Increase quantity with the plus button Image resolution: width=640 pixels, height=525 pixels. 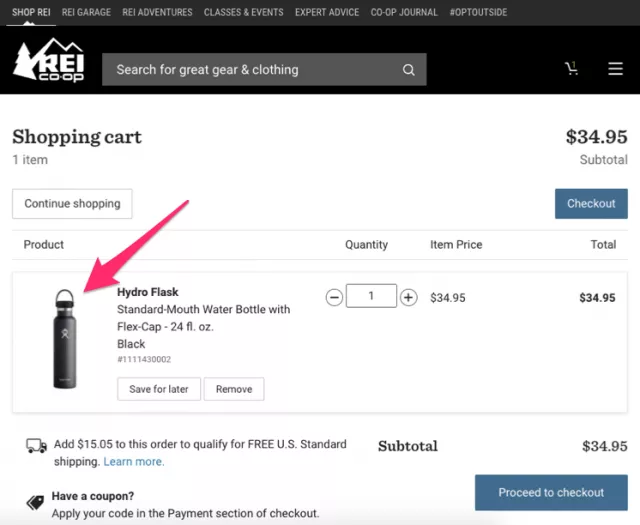[408, 297]
